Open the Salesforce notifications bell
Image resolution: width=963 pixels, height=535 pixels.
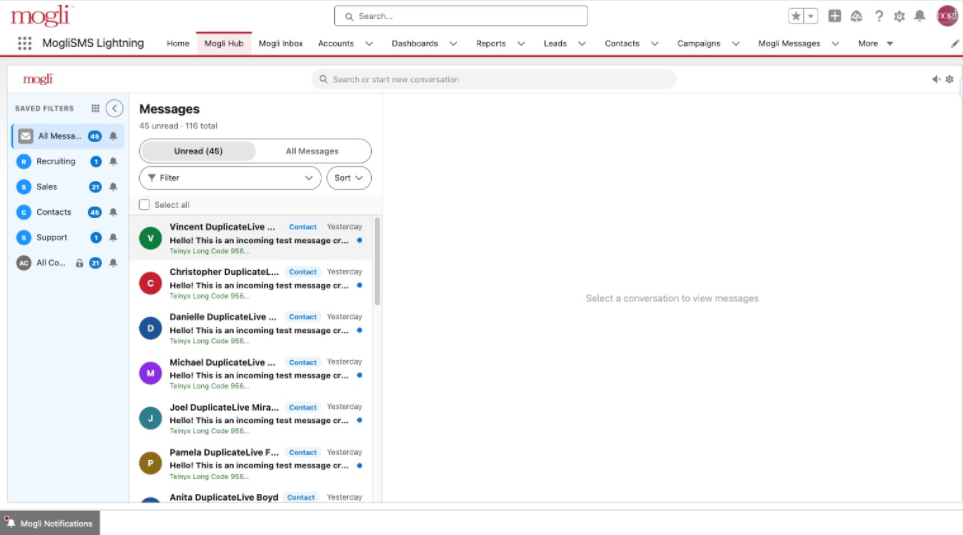point(919,16)
